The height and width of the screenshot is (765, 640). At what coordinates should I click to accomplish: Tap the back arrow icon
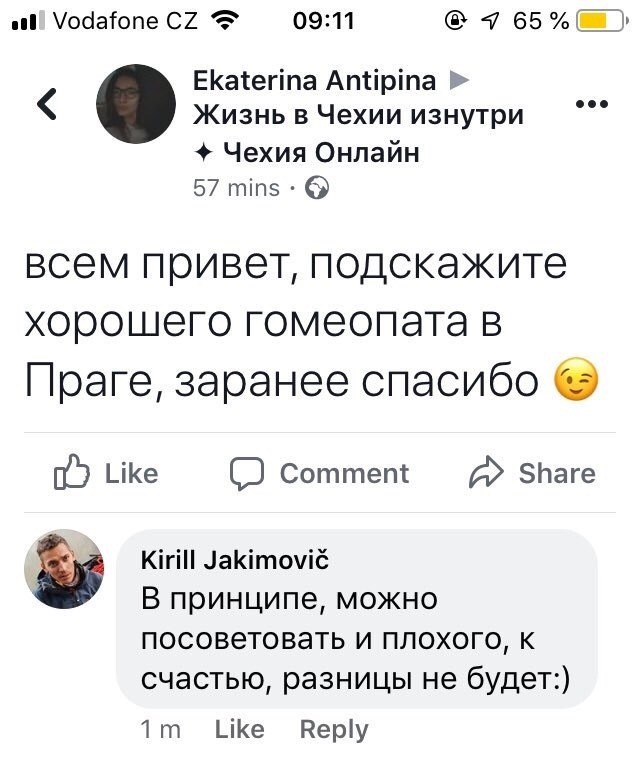click(x=46, y=105)
